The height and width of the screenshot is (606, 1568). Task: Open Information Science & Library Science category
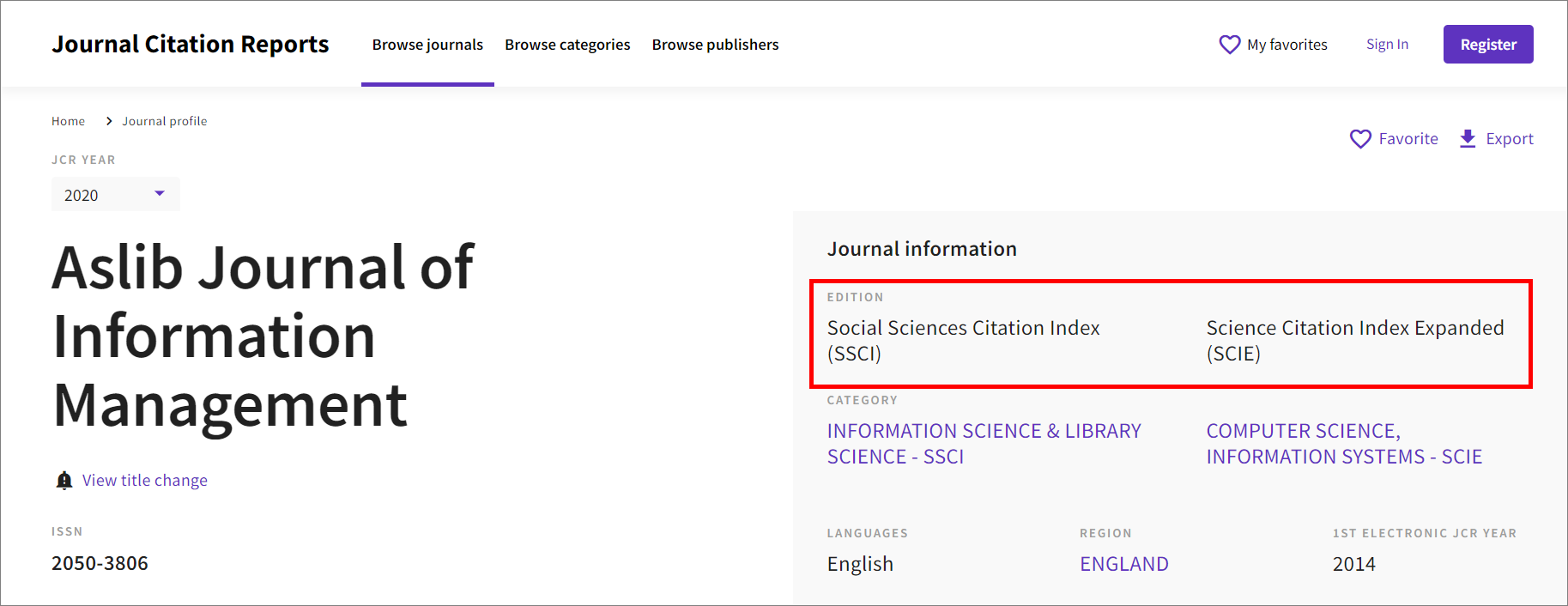click(984, 444)
